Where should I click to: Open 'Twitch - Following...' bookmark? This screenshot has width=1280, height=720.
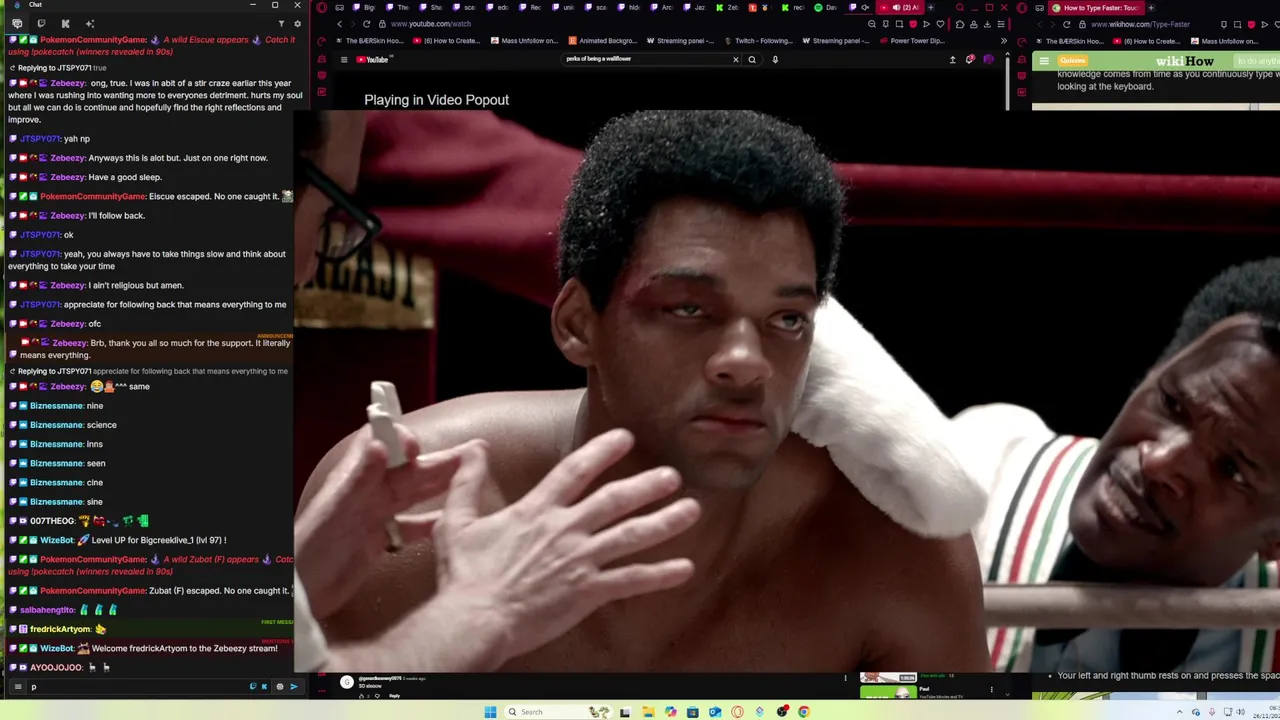(757, 41)
